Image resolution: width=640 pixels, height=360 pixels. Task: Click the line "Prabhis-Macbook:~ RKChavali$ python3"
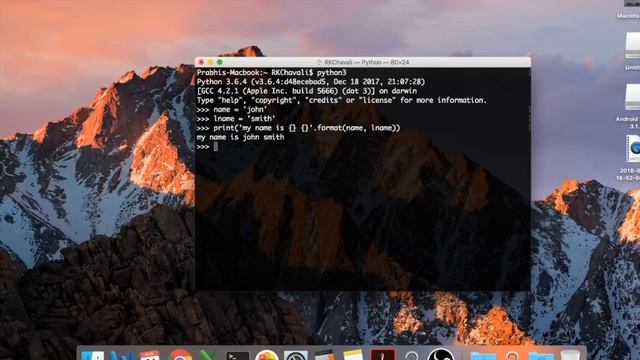271,73
